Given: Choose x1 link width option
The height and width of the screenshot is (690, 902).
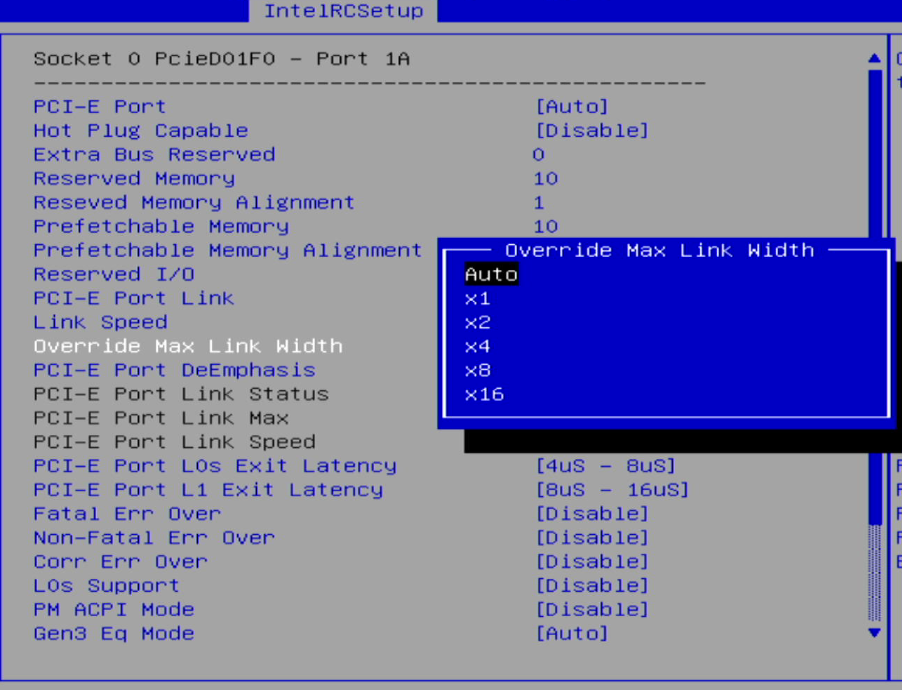Looking at the screenshot, I should [x=477, y=299].
